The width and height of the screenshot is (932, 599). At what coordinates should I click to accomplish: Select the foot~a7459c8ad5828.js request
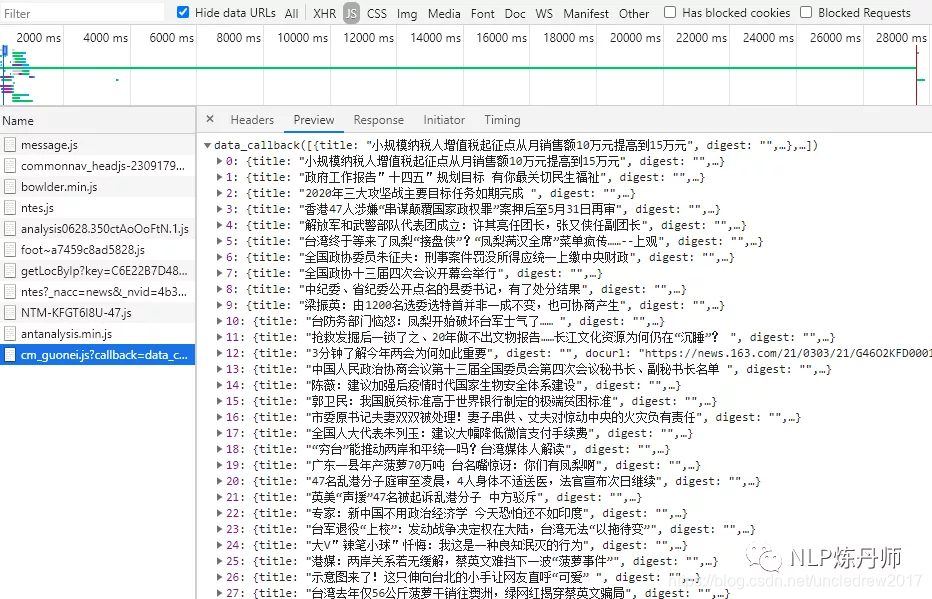tap(97, 250)
